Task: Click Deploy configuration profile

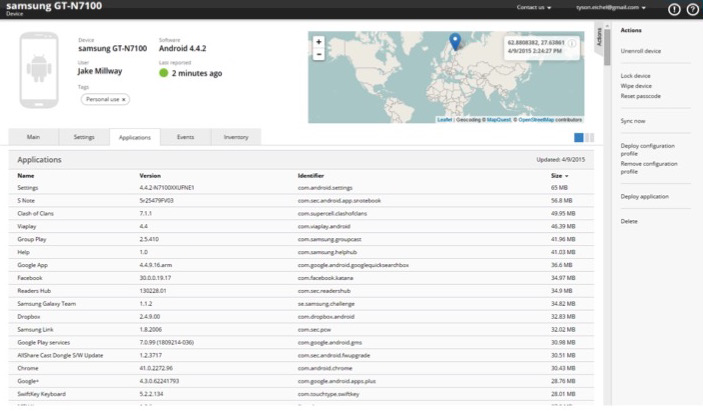Action: click(647, 150)
